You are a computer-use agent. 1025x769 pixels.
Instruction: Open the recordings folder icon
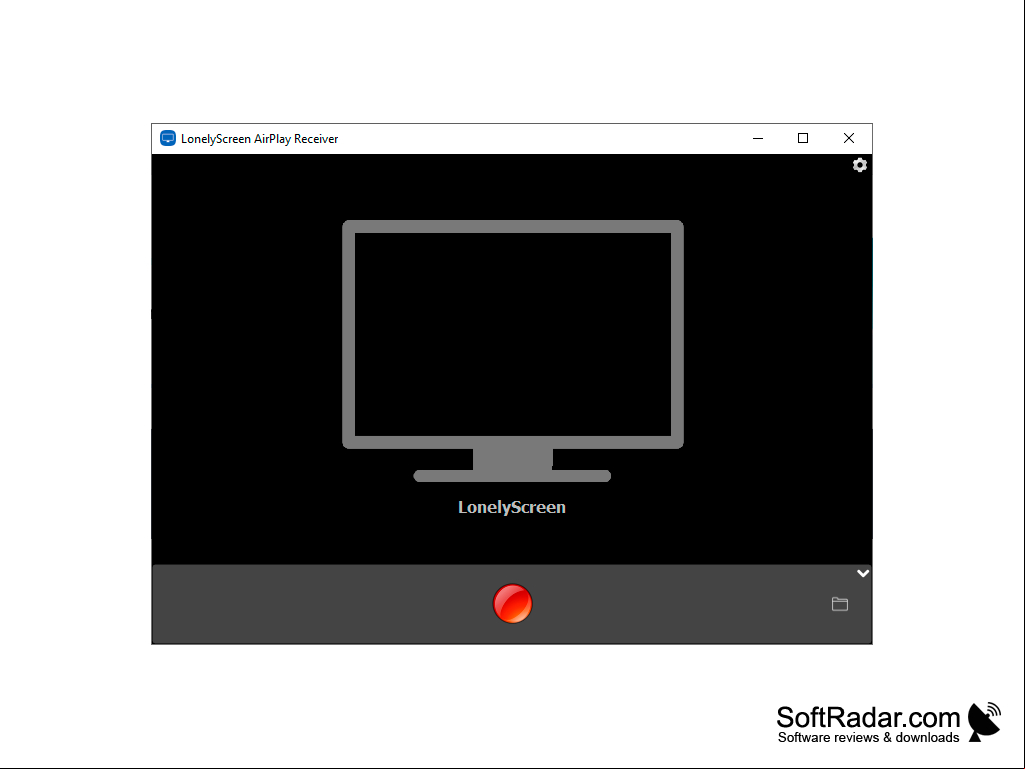pyautogui.click(x=840, y=604)
